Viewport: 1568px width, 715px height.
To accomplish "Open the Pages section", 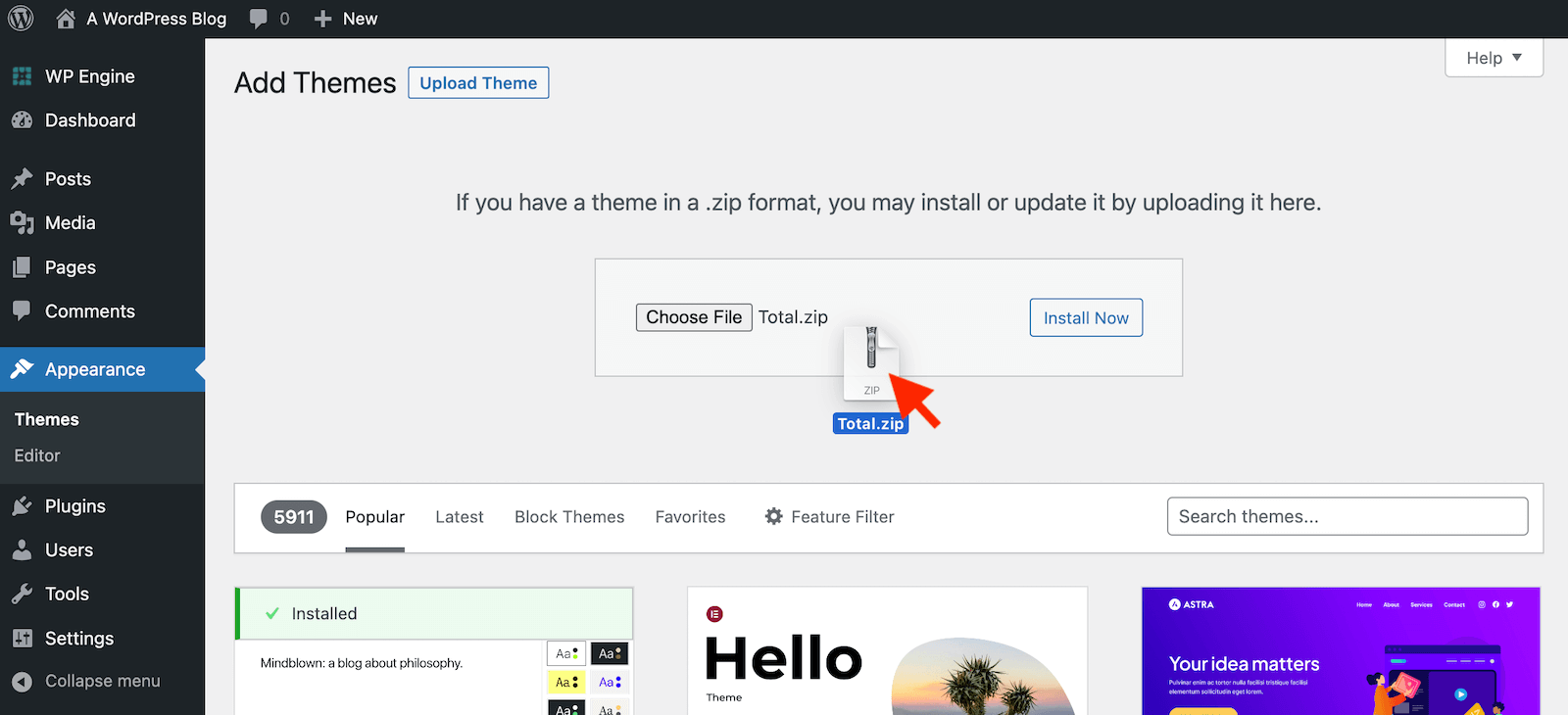I will tap(71, 267).
